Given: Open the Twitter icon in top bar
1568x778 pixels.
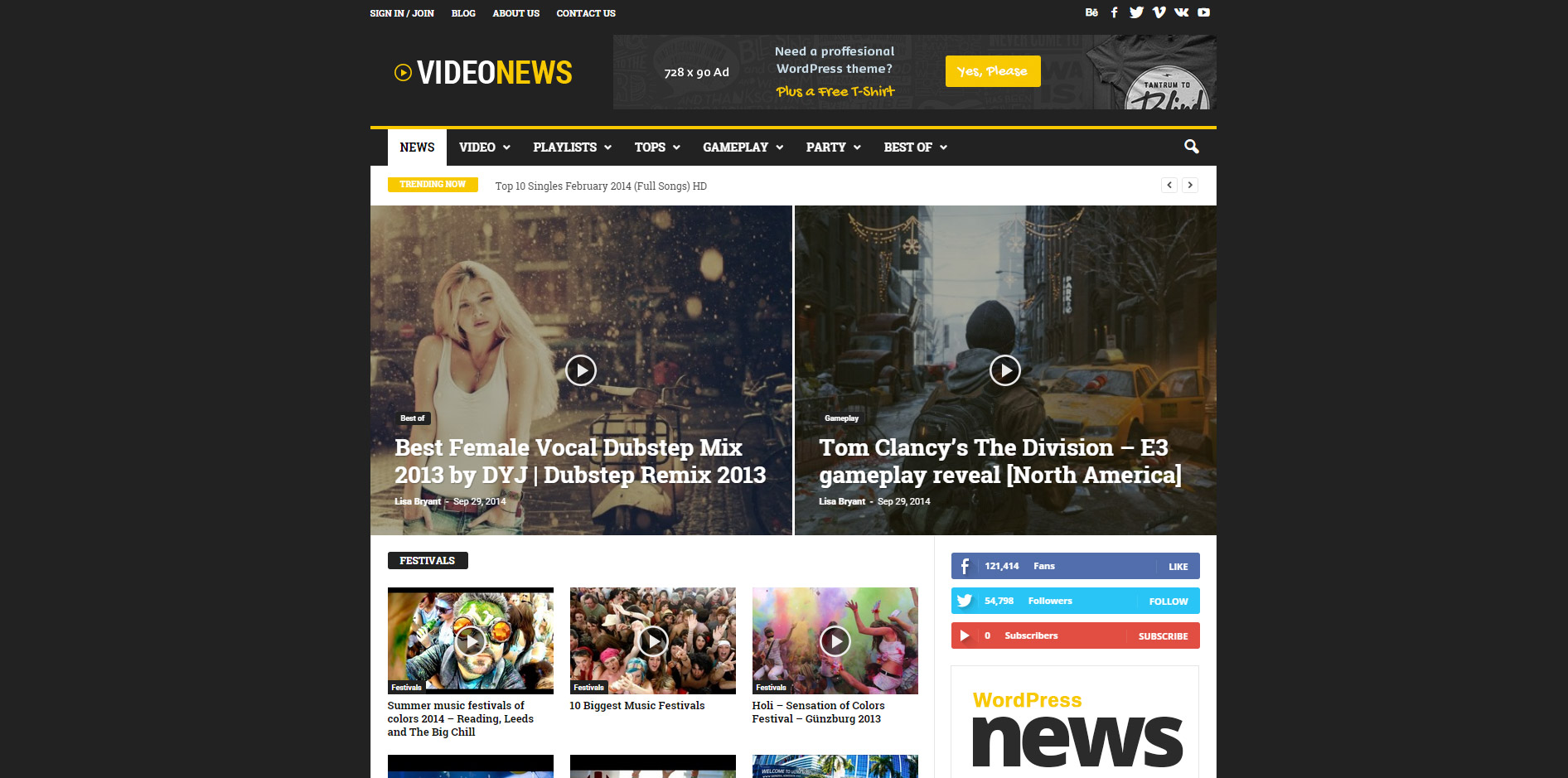Looking at the screenshot, I should pos(1136,12).
